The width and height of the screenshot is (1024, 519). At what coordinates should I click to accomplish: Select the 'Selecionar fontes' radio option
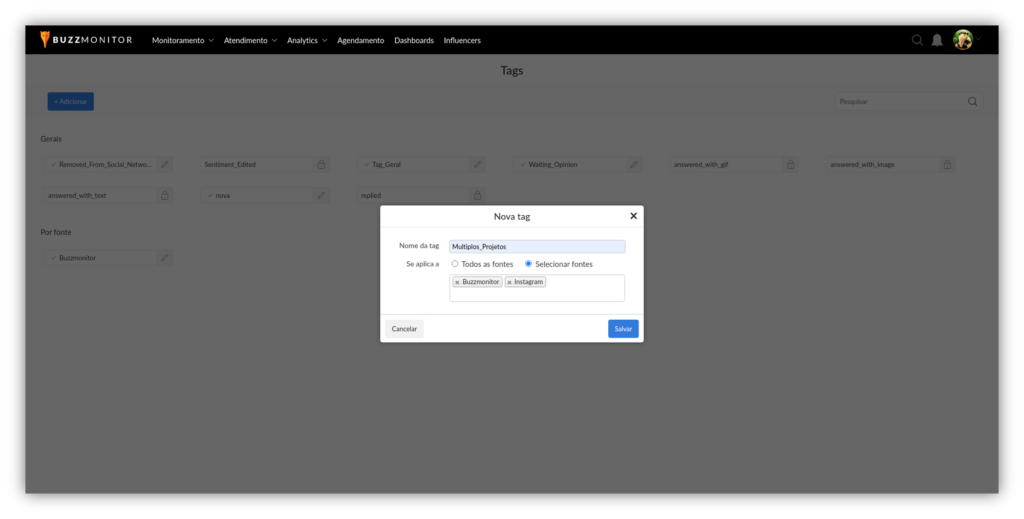pos(529,264)
